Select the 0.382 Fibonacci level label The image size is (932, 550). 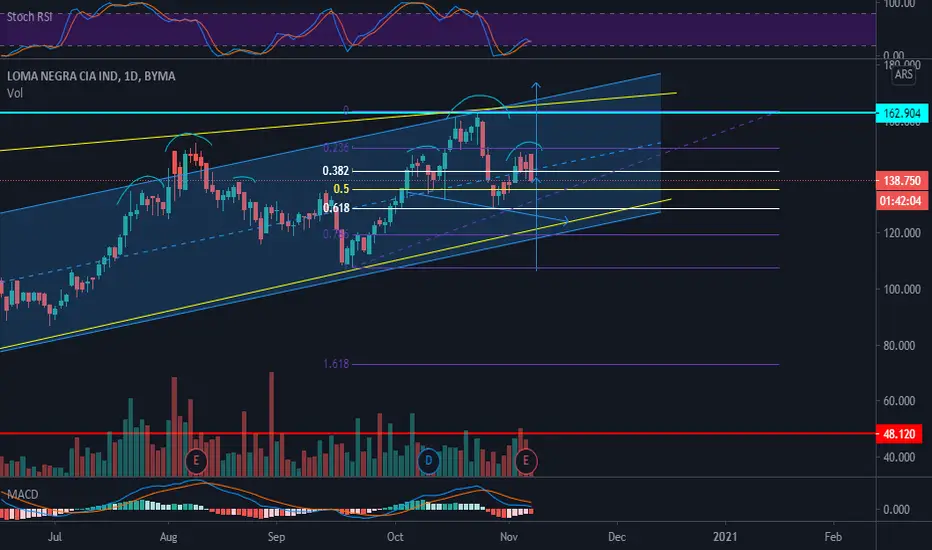tap(336, 171)
